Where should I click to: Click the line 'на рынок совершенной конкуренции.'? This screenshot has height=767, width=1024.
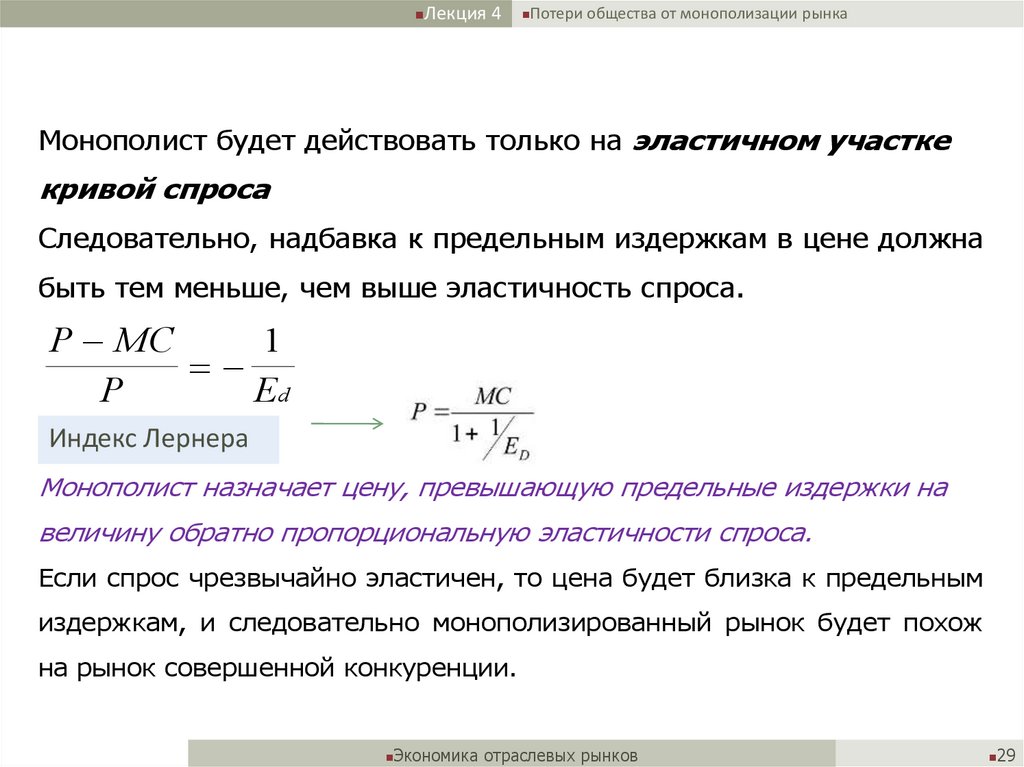click(x=278, y=668)
